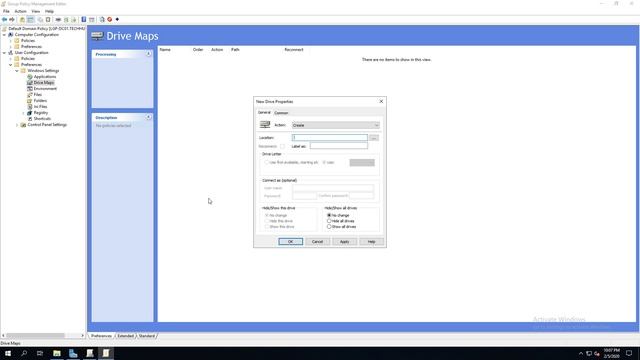The height and width of the screenshot is (360, 640).
Task: Select the 'Hide all drives' radio button
Action: 329,221
